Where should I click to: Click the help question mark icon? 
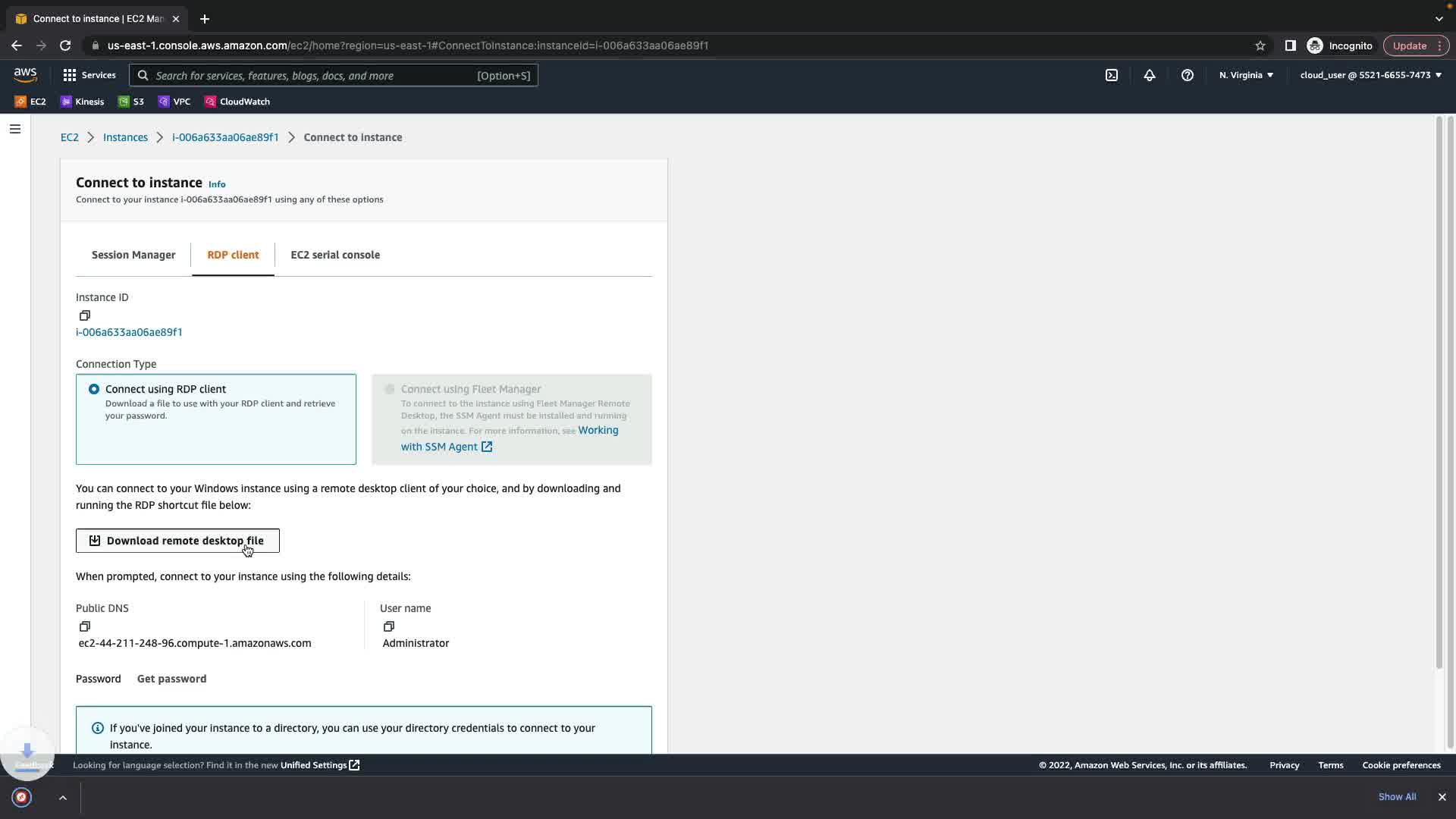[1188, 75]
